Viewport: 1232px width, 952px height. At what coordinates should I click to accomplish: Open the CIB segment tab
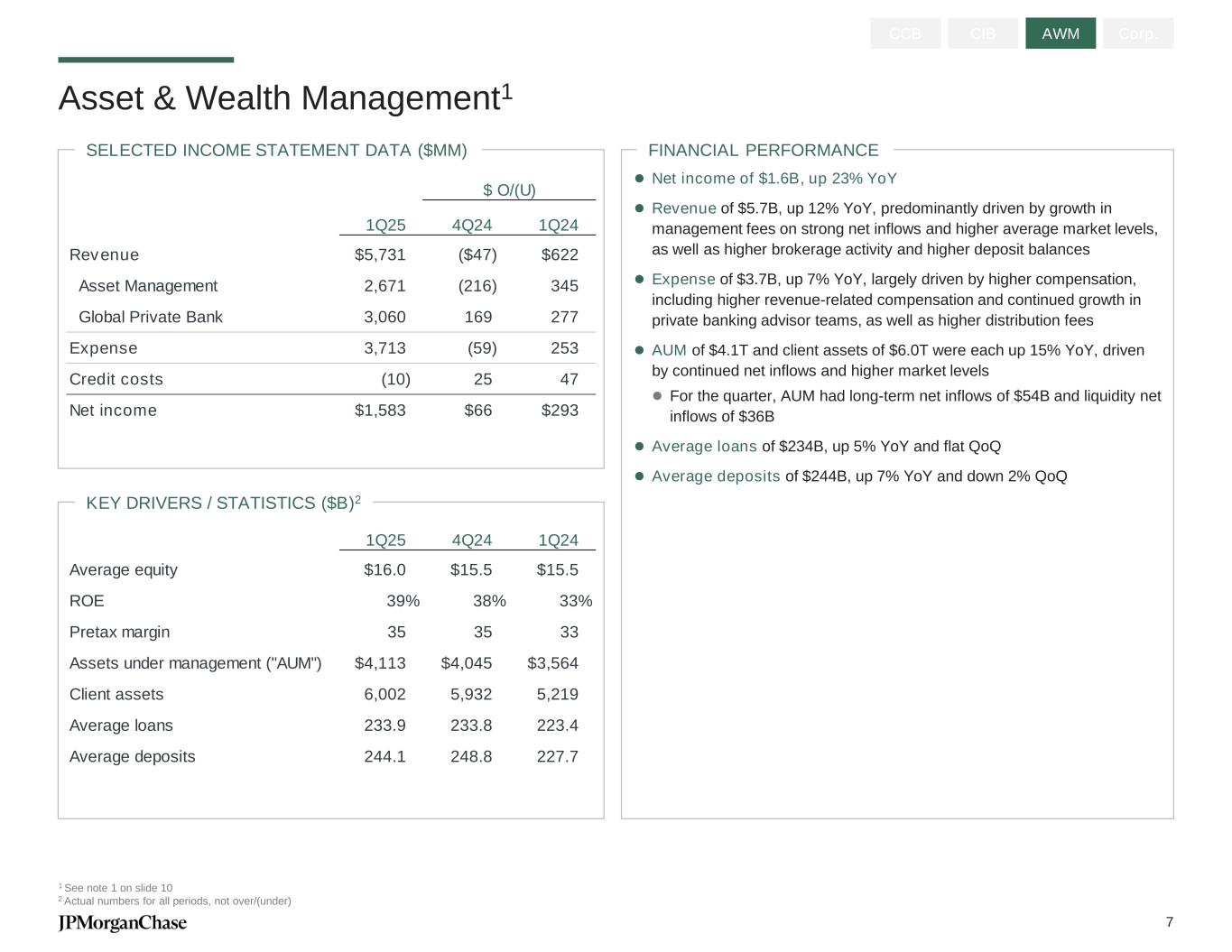[983, 33]
